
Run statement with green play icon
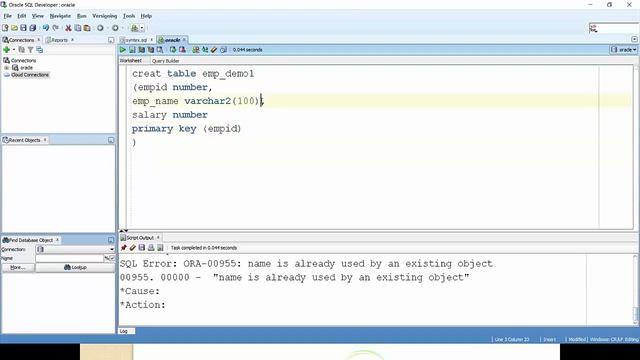[x=122, y=50]
